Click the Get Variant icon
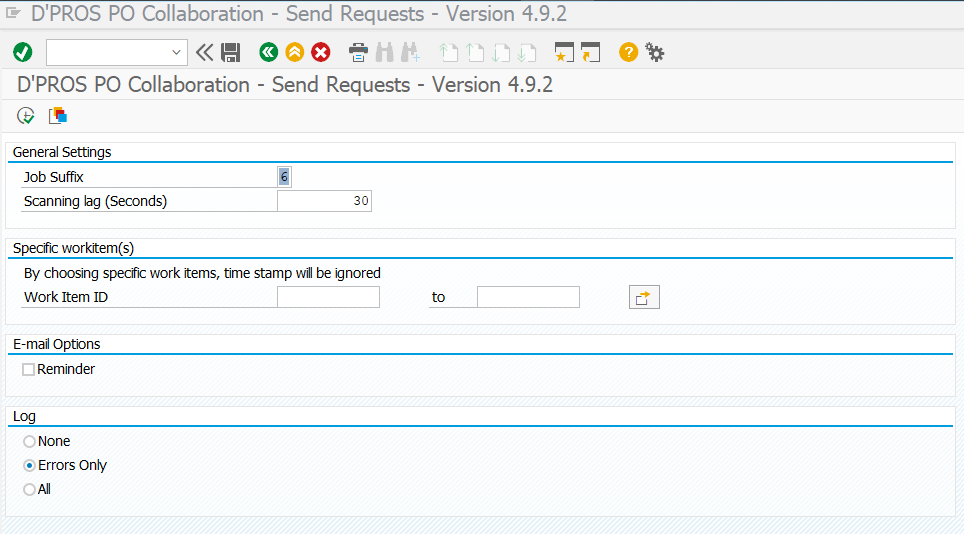This screenshot has width=964, height=534. (x=58, y=116)
